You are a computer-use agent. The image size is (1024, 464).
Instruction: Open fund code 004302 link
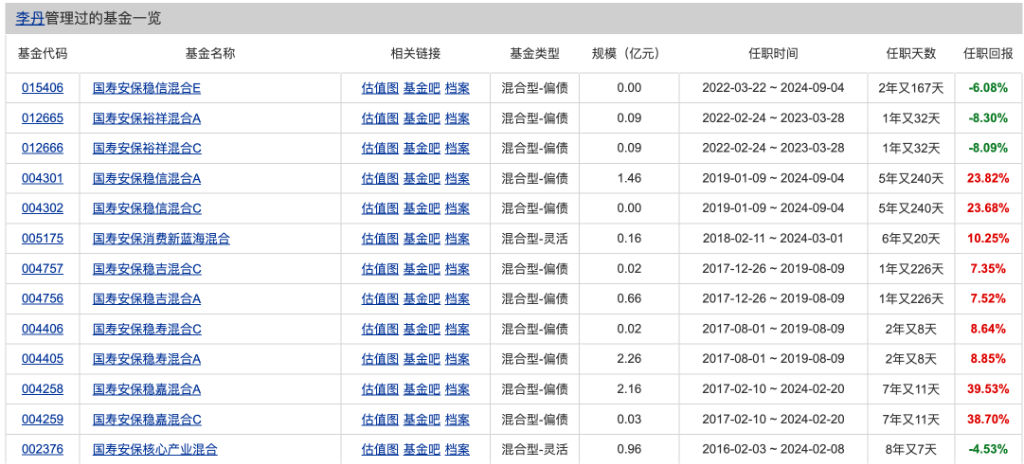click(42, 208)
